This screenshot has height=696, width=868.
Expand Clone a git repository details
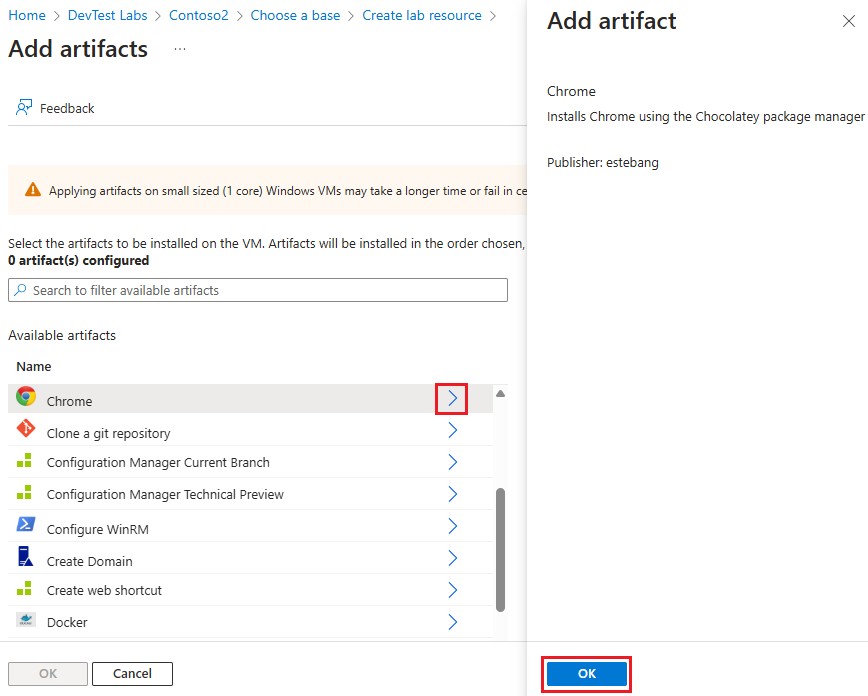click(x=451, y=429)
